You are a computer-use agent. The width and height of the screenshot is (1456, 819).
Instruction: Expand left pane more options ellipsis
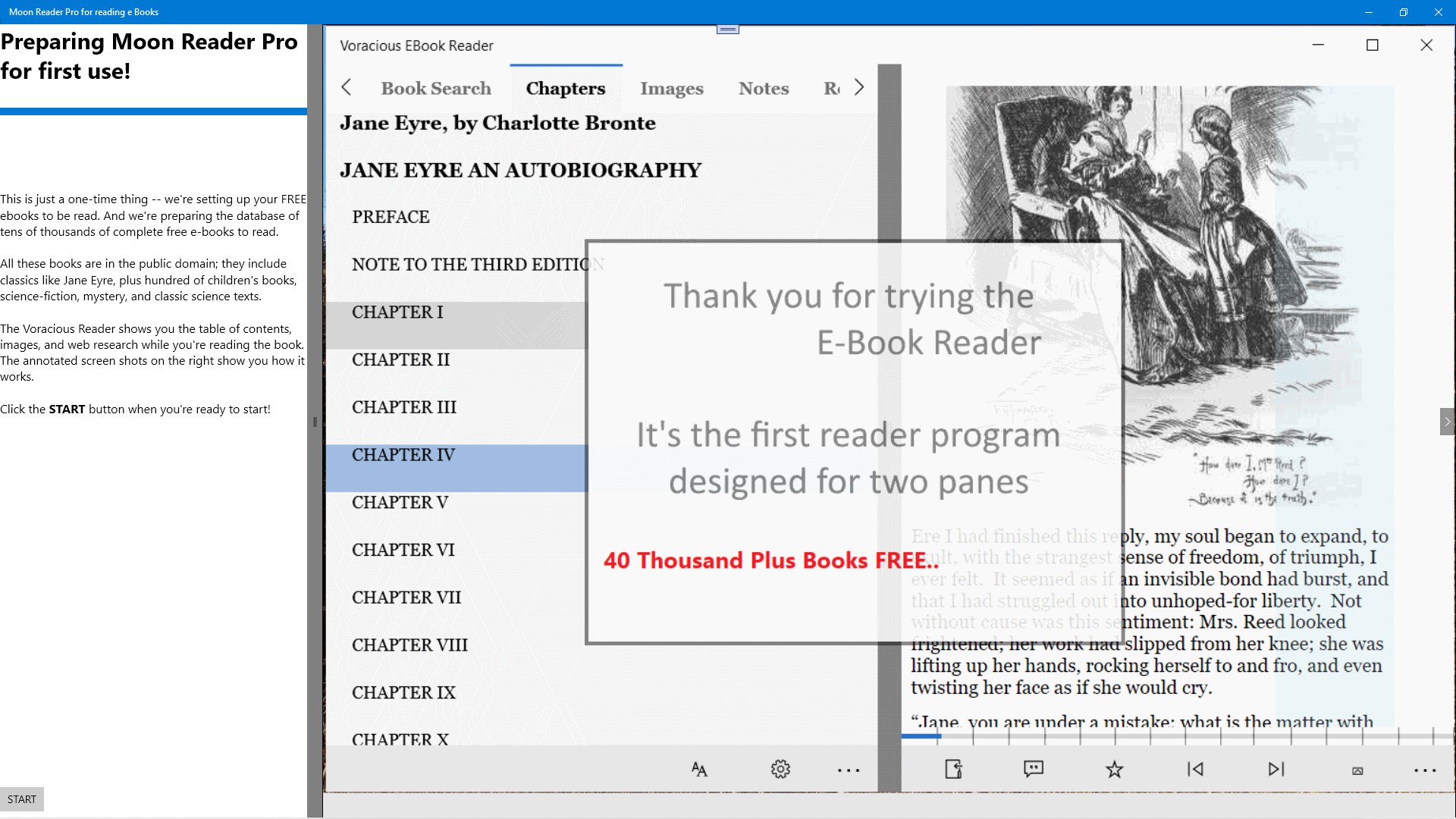(x=849, y=770)
